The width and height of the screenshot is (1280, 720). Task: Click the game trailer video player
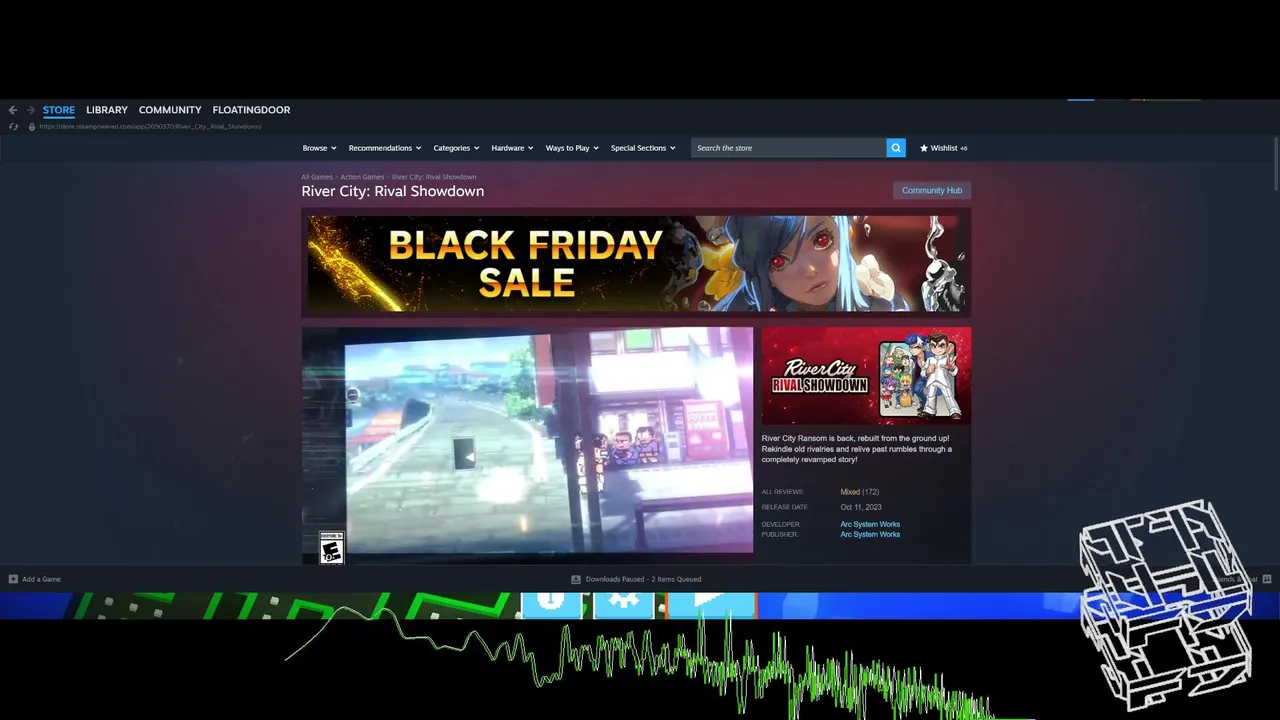pyautogui.click(x=527, y=440)
